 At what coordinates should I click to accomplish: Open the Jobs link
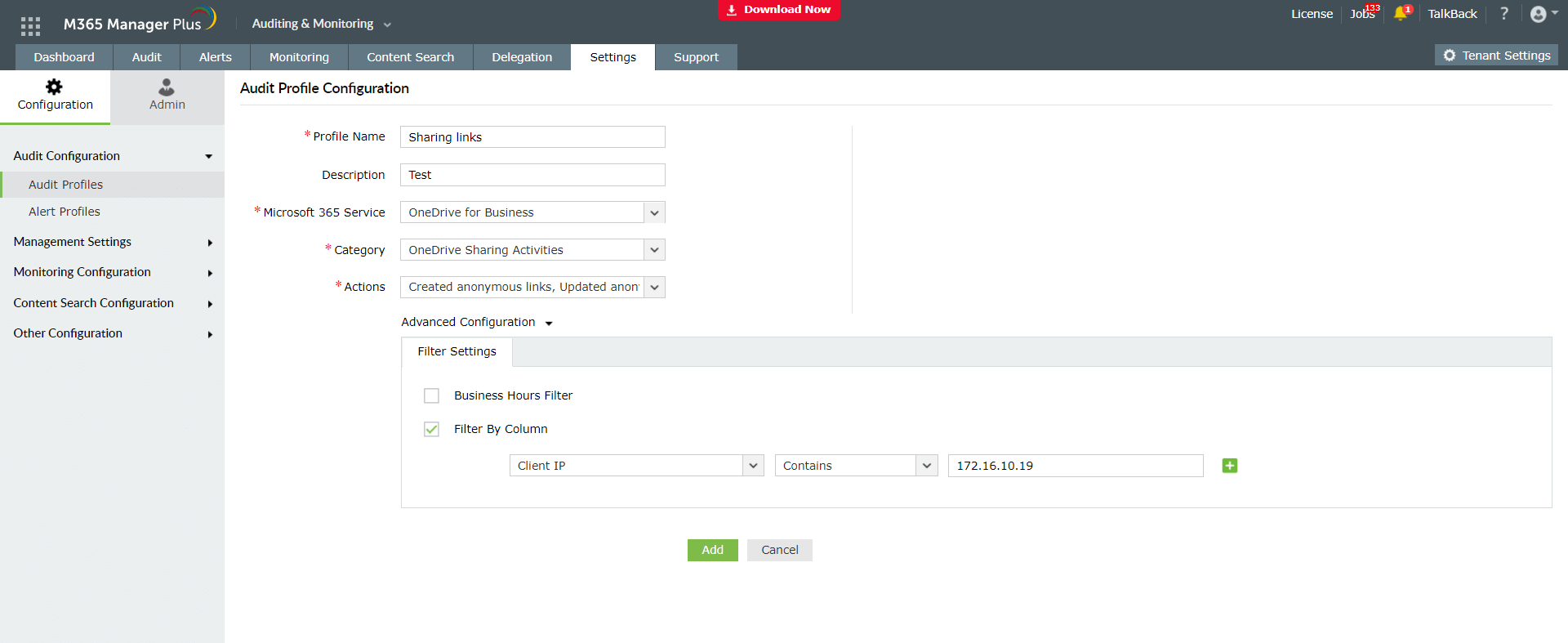pyautogui.click(x=1362, y=14)
